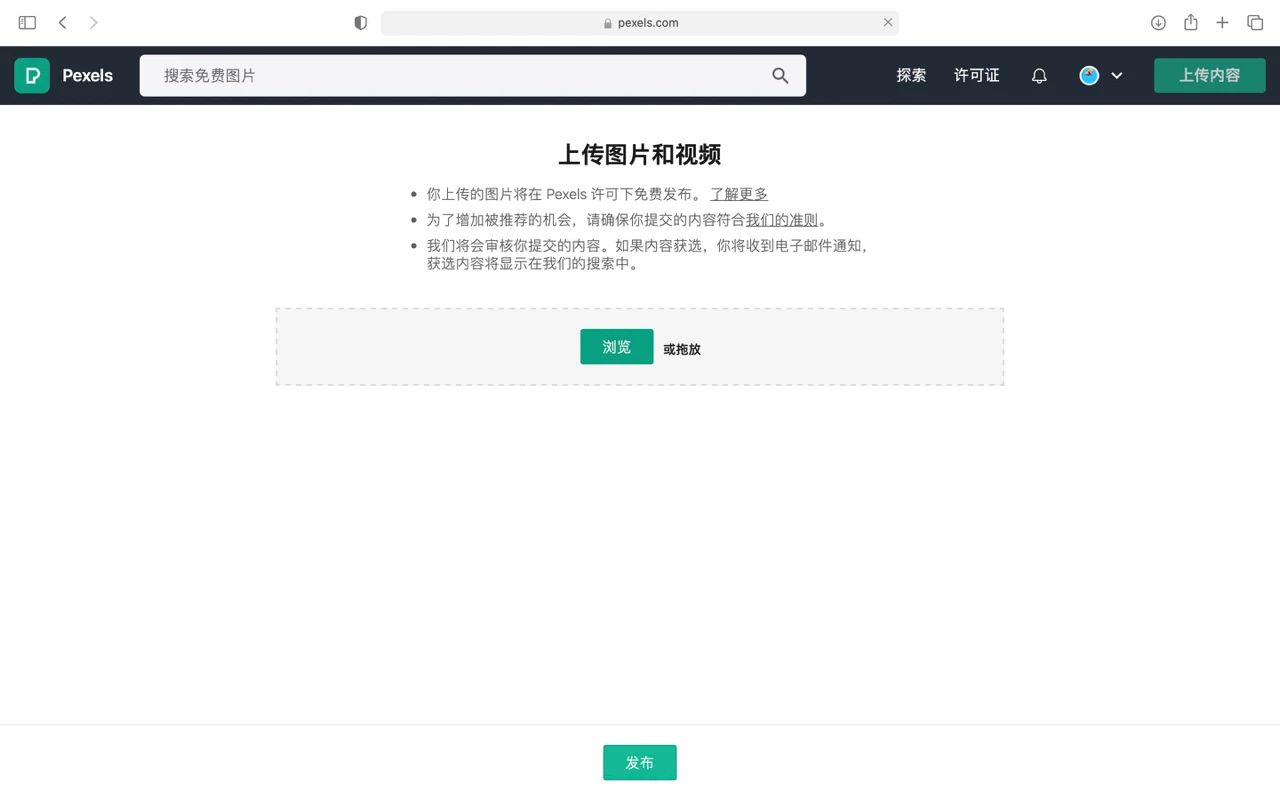Open the browser share icon
The height and width of the screenshot is (800, 1280).
1190,22
